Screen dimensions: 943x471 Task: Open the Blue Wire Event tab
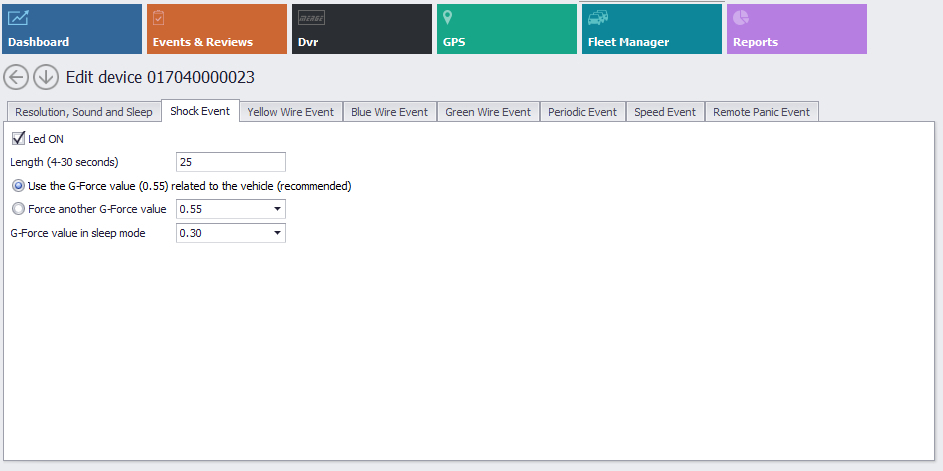point(389,112)
